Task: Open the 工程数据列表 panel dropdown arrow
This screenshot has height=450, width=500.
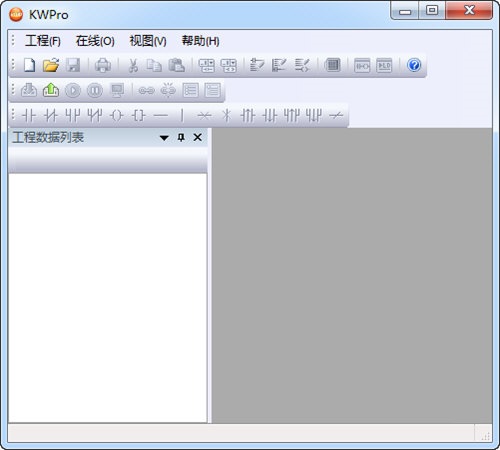Action: (164, 138)
